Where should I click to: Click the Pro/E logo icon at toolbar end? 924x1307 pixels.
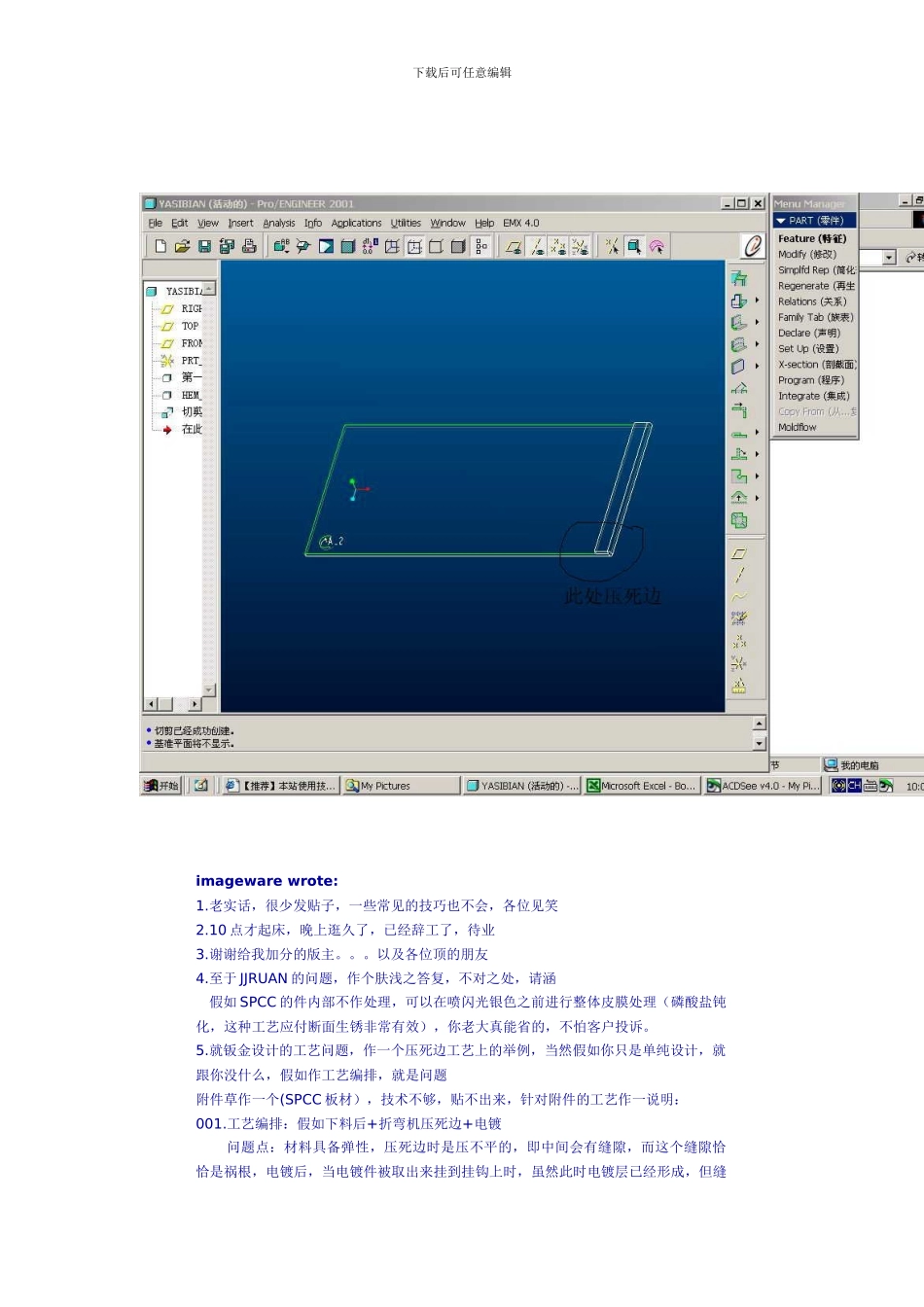753,247
